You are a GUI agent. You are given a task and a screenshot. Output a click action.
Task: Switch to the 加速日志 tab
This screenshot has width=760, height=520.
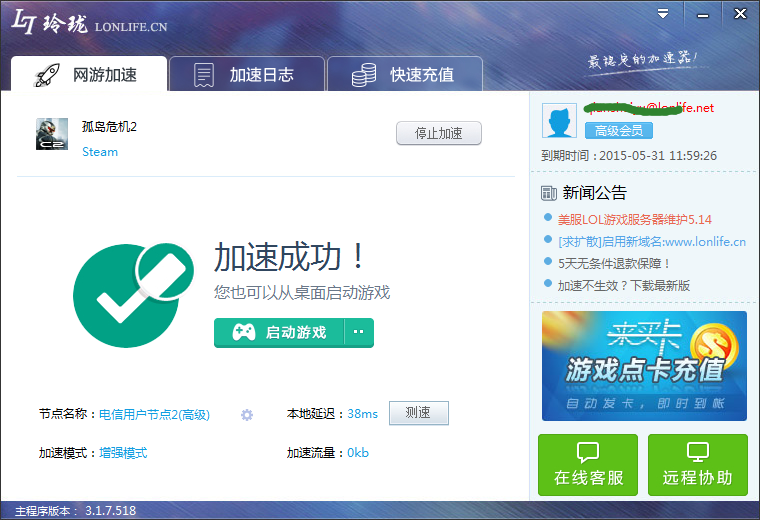coord(247,74)
